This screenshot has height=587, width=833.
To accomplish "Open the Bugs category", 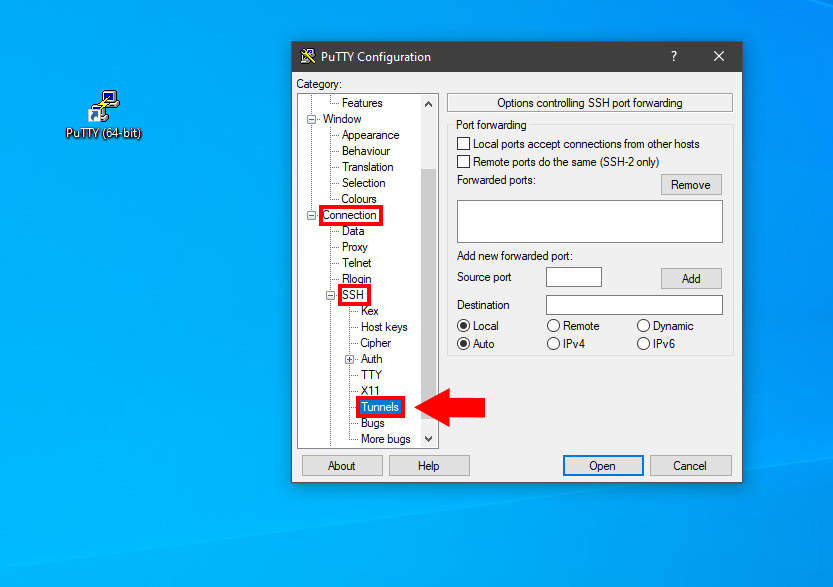I will coord(372,423).
